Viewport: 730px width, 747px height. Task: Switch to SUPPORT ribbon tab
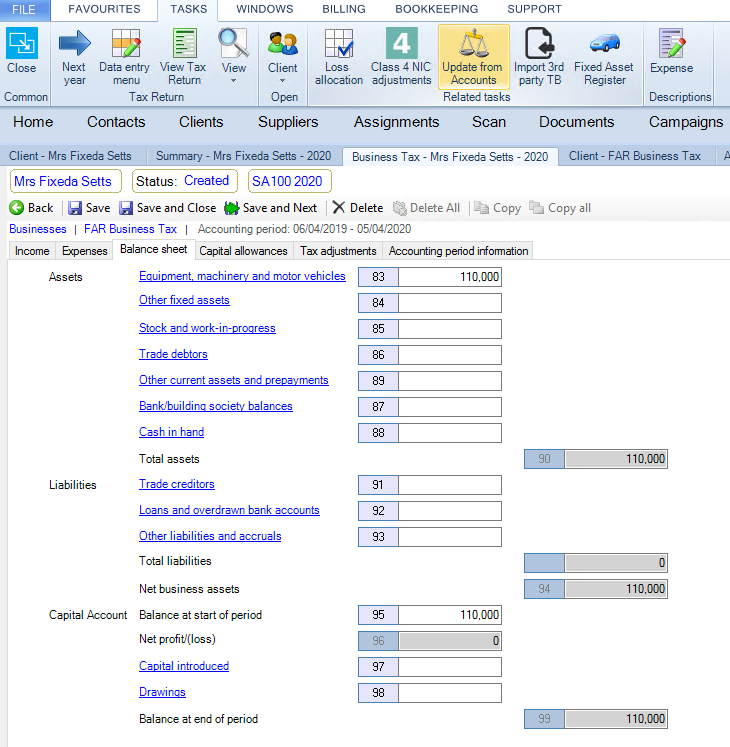point(535,9)
